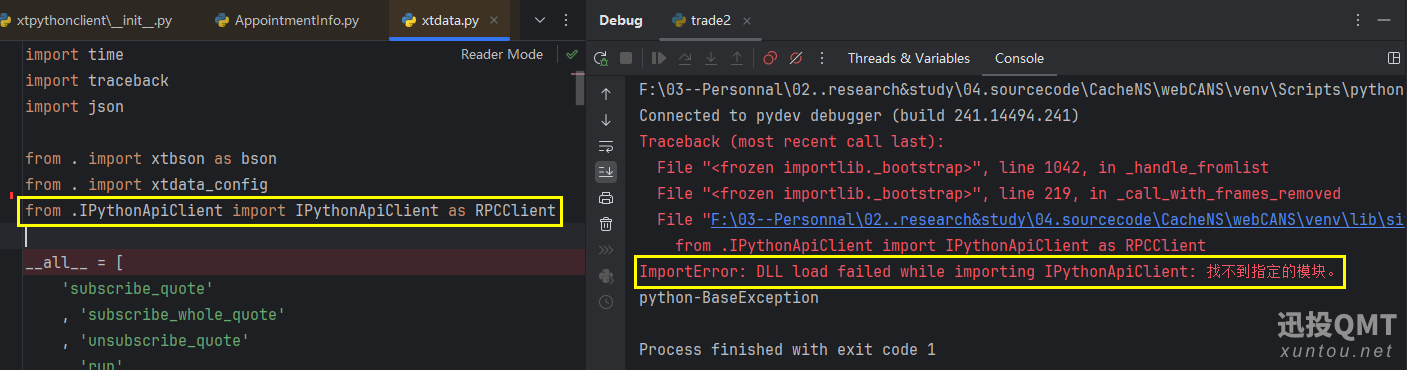
Task: Move up the stack trace arrow
Action: click(x=606, y=94)
